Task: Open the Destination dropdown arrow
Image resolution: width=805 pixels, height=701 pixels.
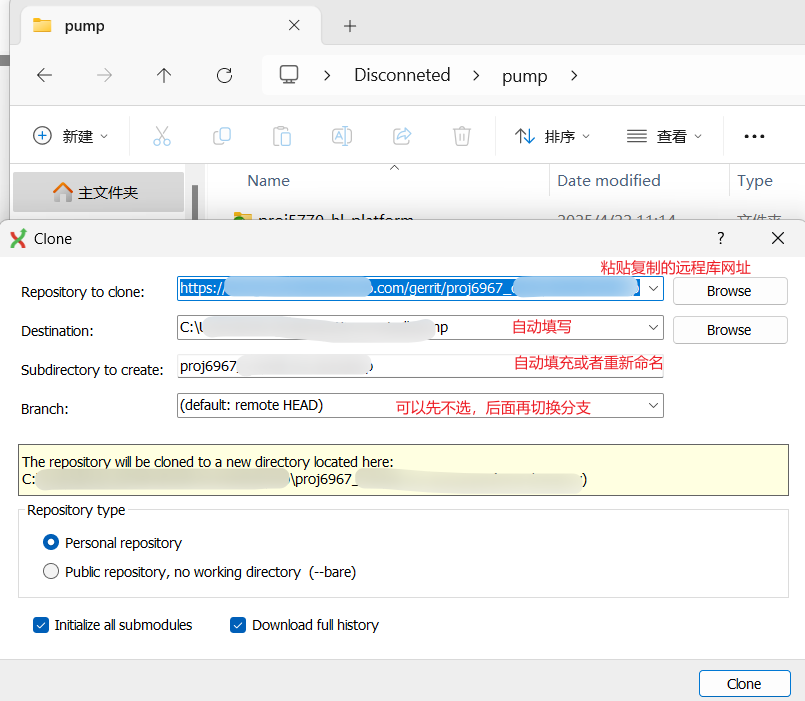Action: pyautogui.click(x=653, y=328)
